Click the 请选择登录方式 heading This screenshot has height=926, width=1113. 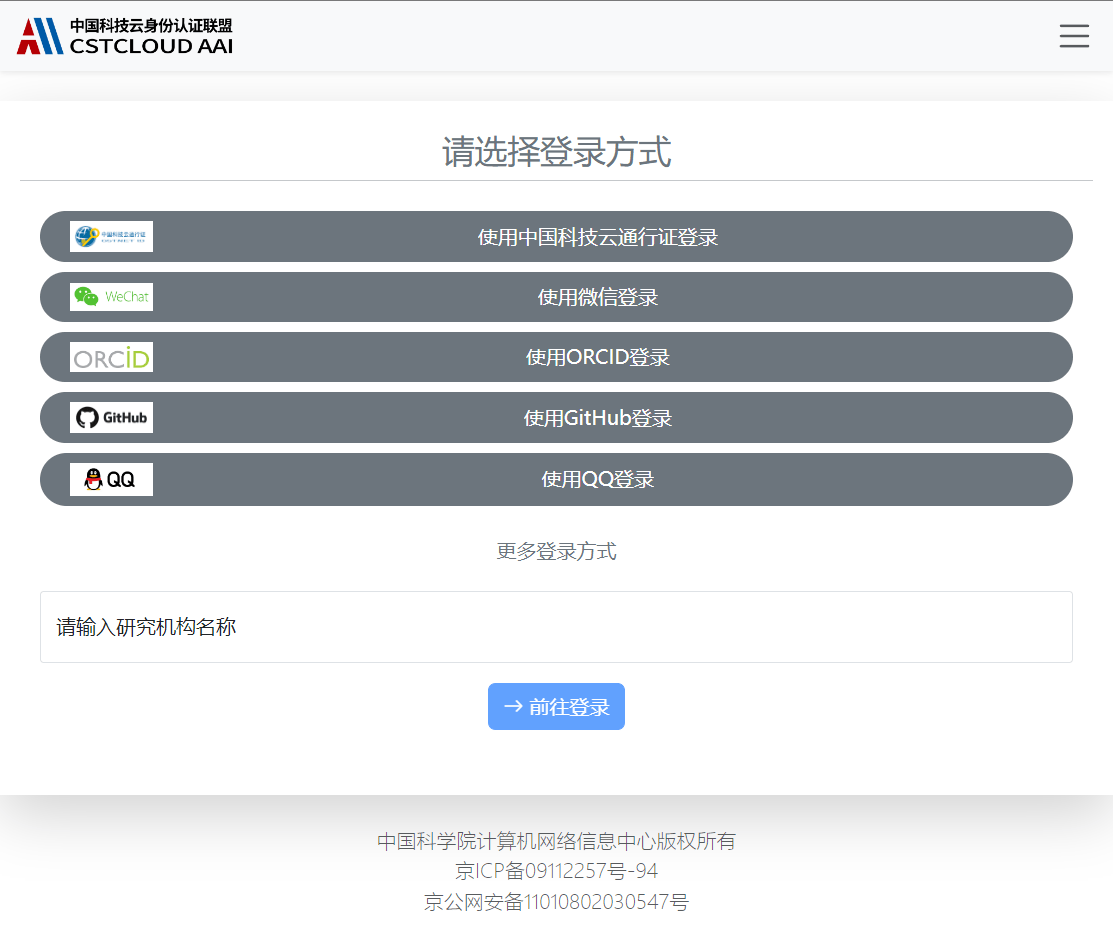point(556,153)
